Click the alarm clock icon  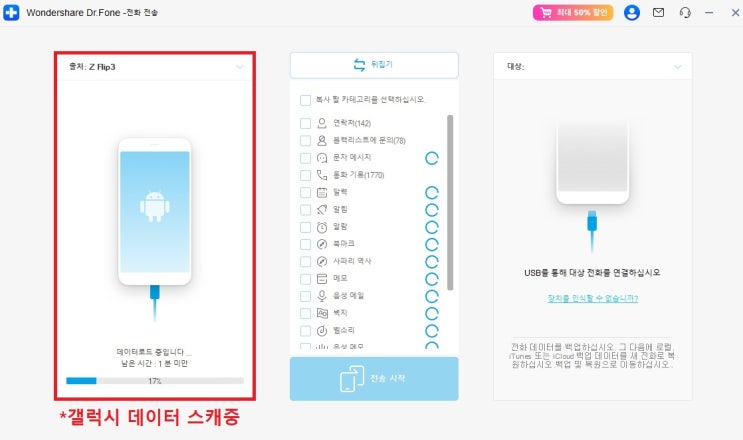[322, 227]
